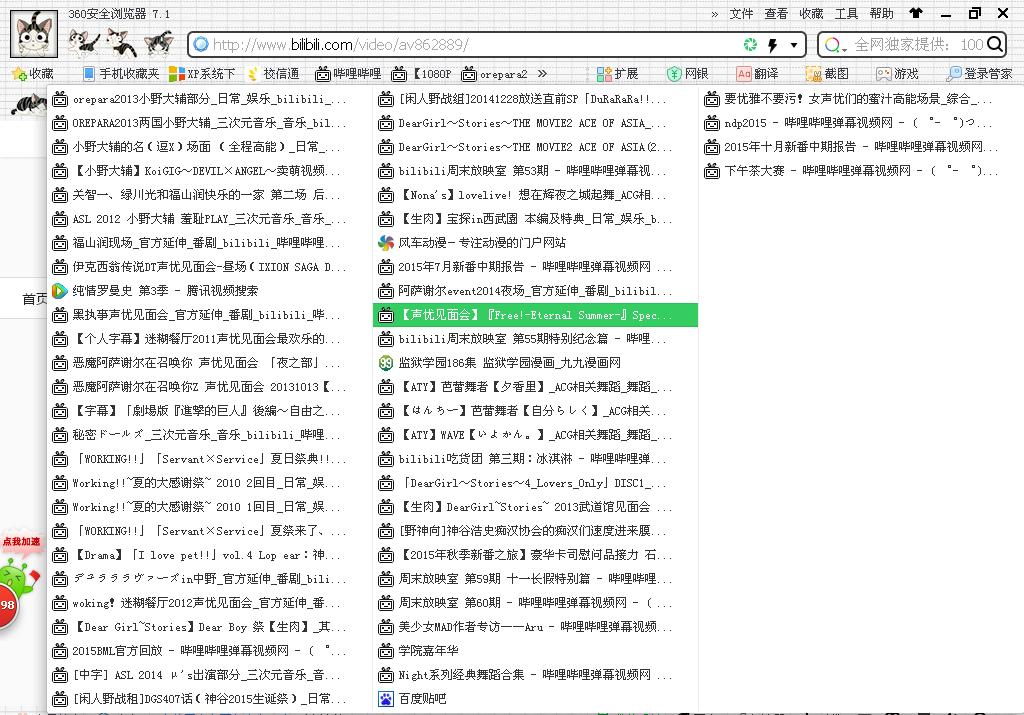Screen dimensions: 1024x715
Task: Open bookmark bilibili周末放映室 第53期
Action: point(536,171)
